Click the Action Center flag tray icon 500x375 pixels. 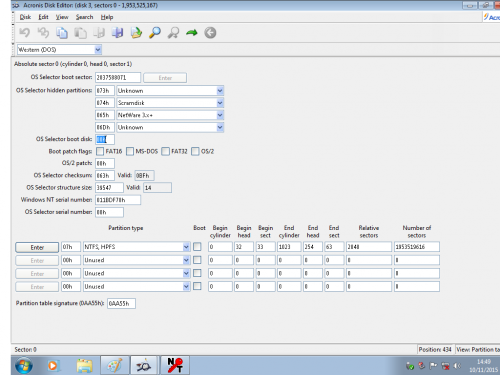coord(433,366)
